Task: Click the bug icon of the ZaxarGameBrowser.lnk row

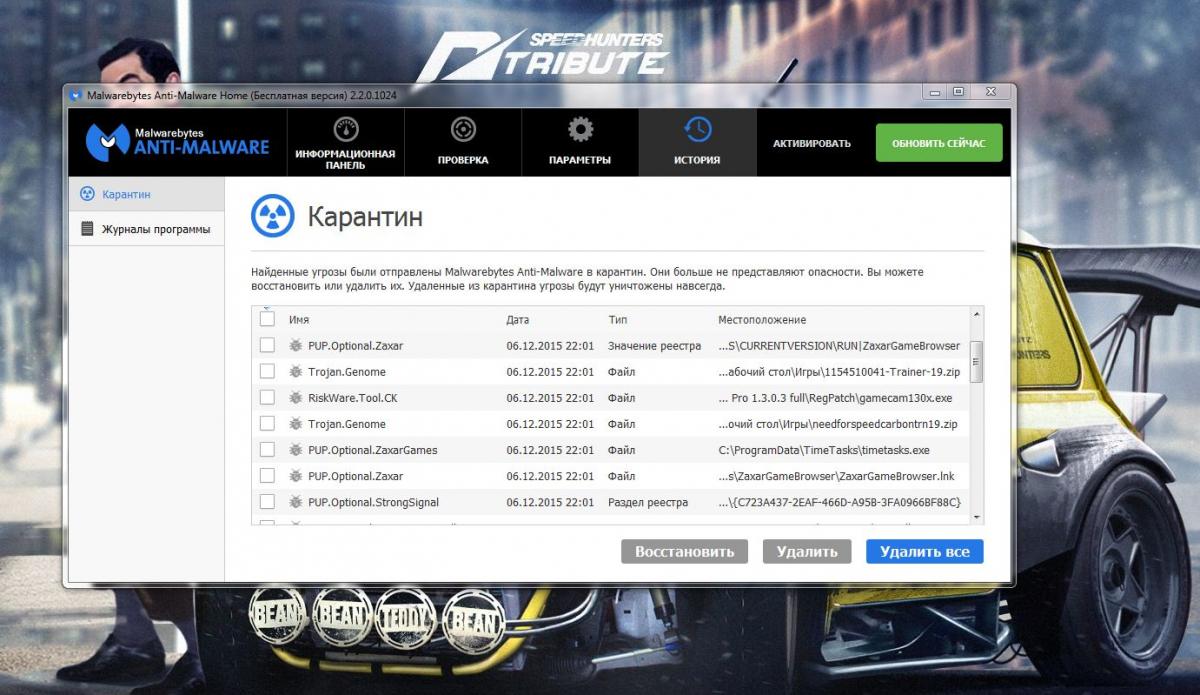Action: pos(295,476)
